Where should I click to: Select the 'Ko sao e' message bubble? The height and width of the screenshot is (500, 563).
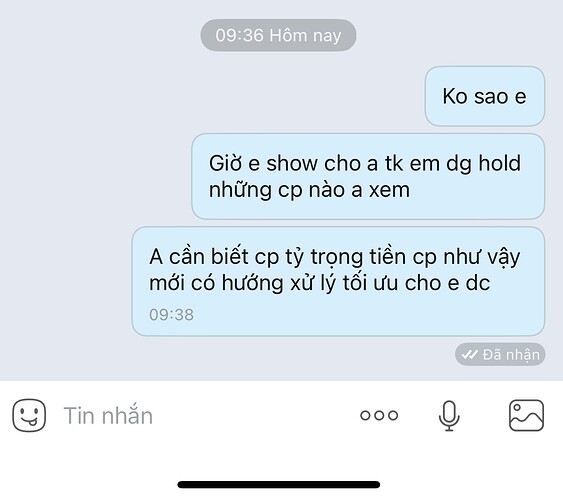[485, 96]
